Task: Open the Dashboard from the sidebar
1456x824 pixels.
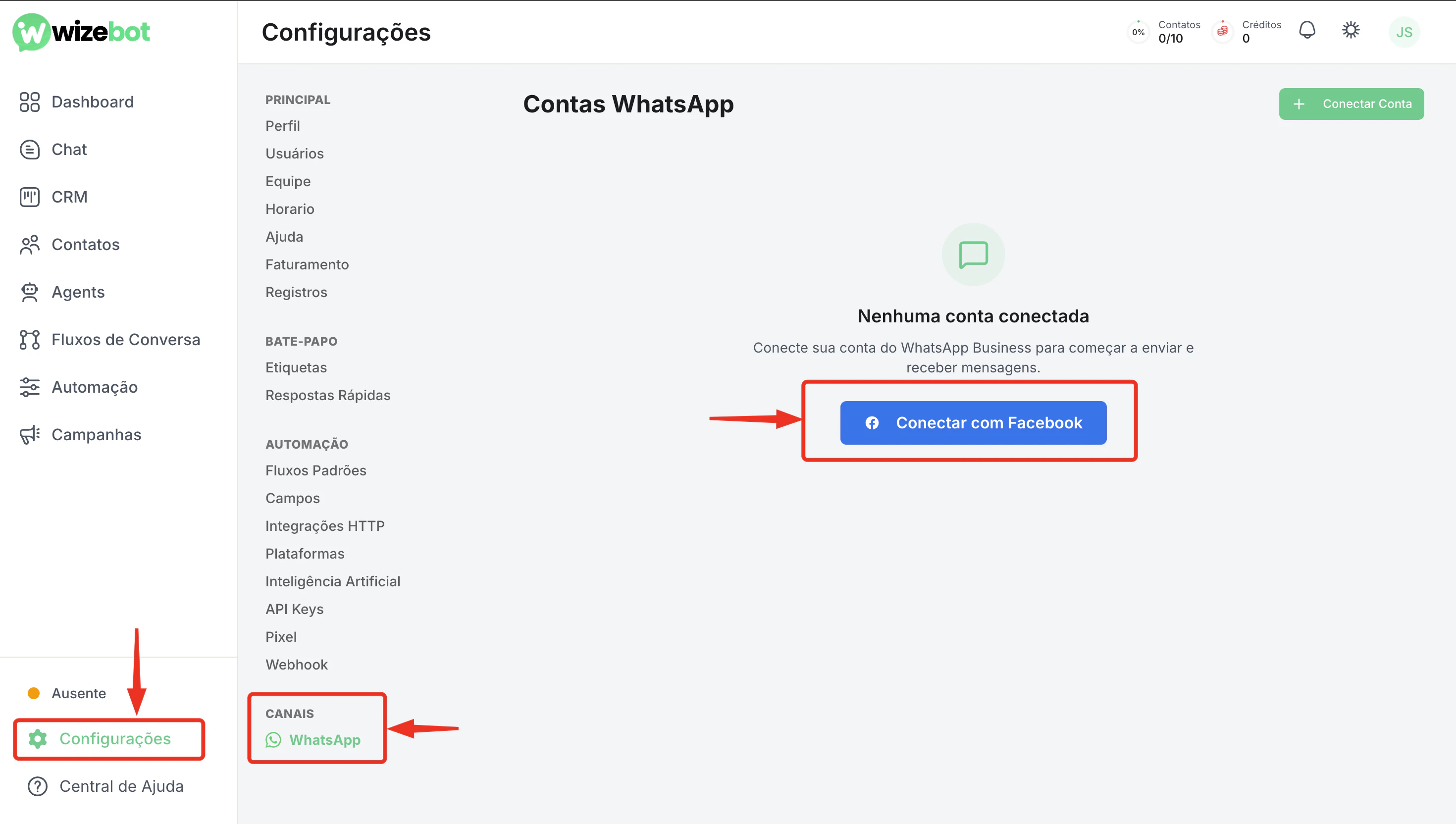Action: pyautogui.click(x=93, y=102)
